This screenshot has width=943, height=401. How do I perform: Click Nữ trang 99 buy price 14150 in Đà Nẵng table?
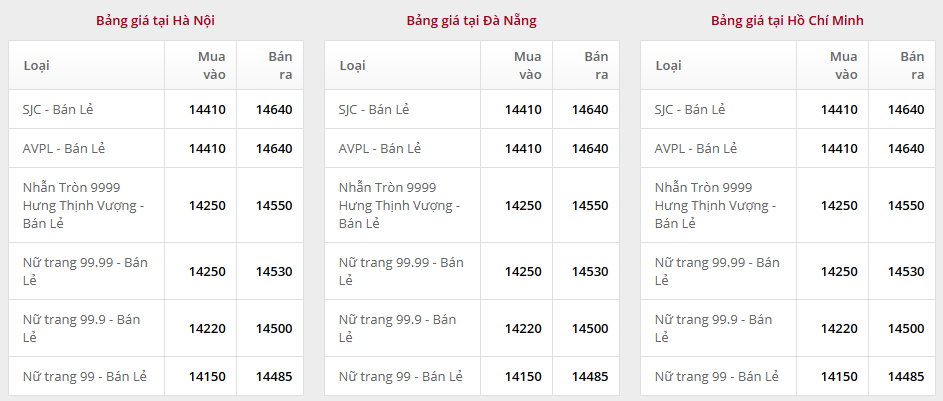(x=523, y=376)
